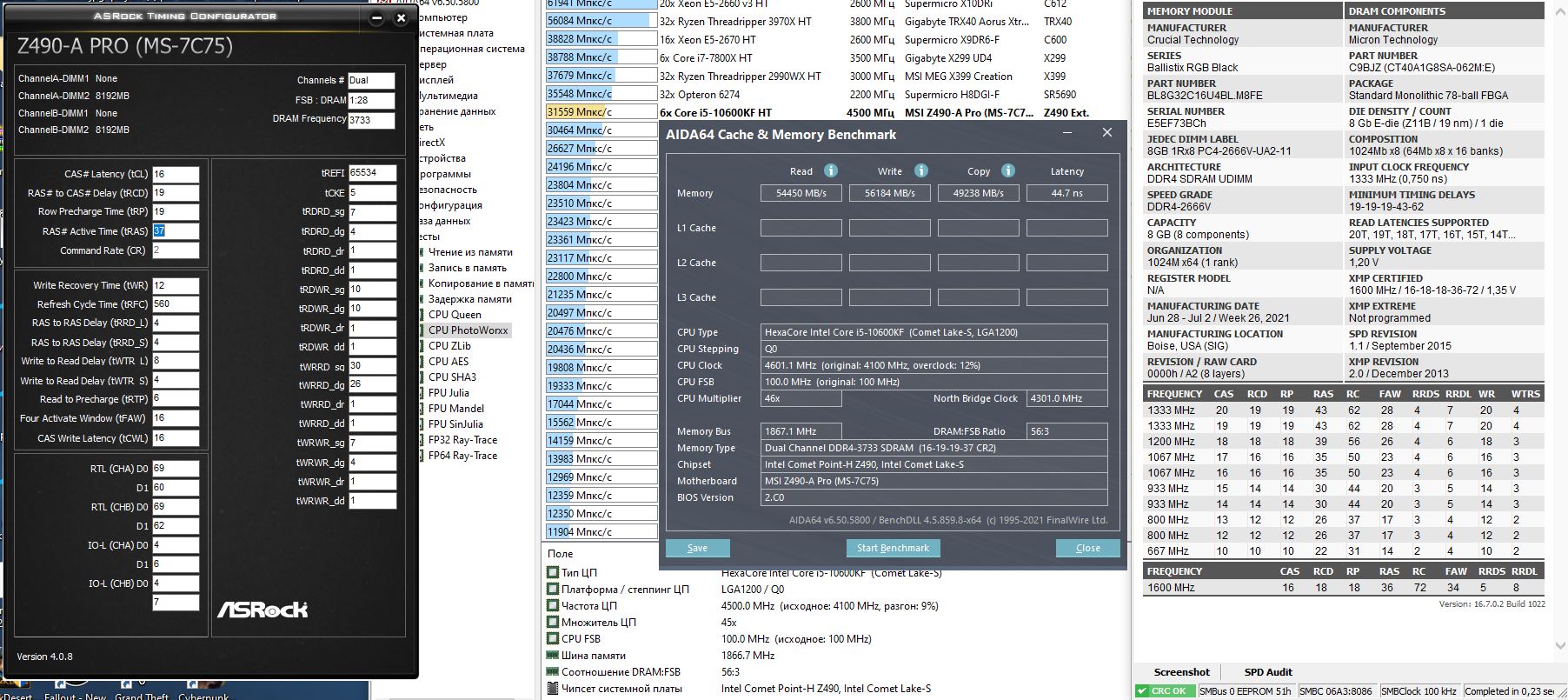Select the CPU PhotoWorxx benchmark

pos(468,330)
